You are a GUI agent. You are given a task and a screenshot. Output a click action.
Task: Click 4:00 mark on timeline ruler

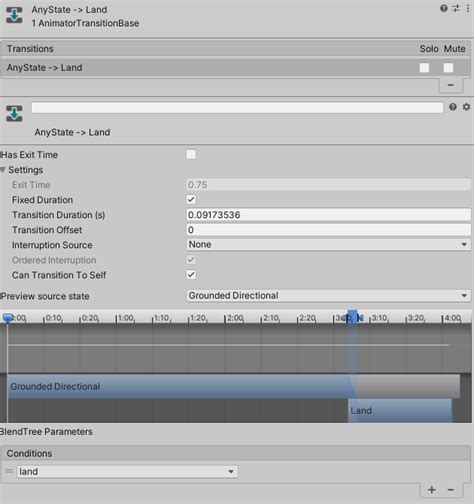452,318
